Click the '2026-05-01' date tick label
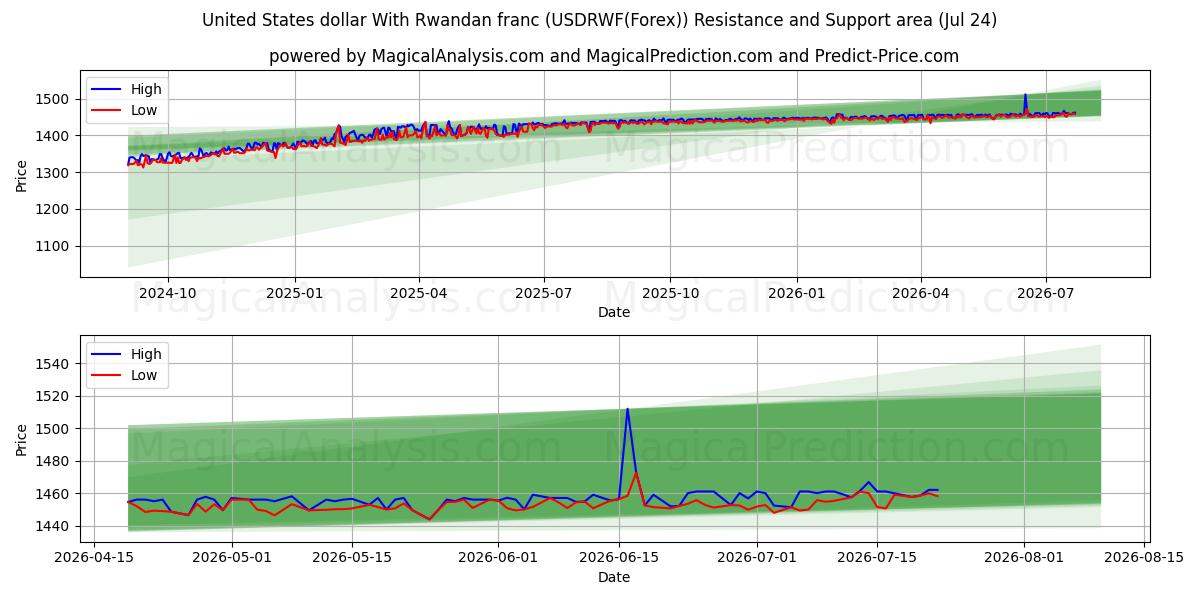The image size is (1200, 600). pyautogui.click(x=232, y=558)
